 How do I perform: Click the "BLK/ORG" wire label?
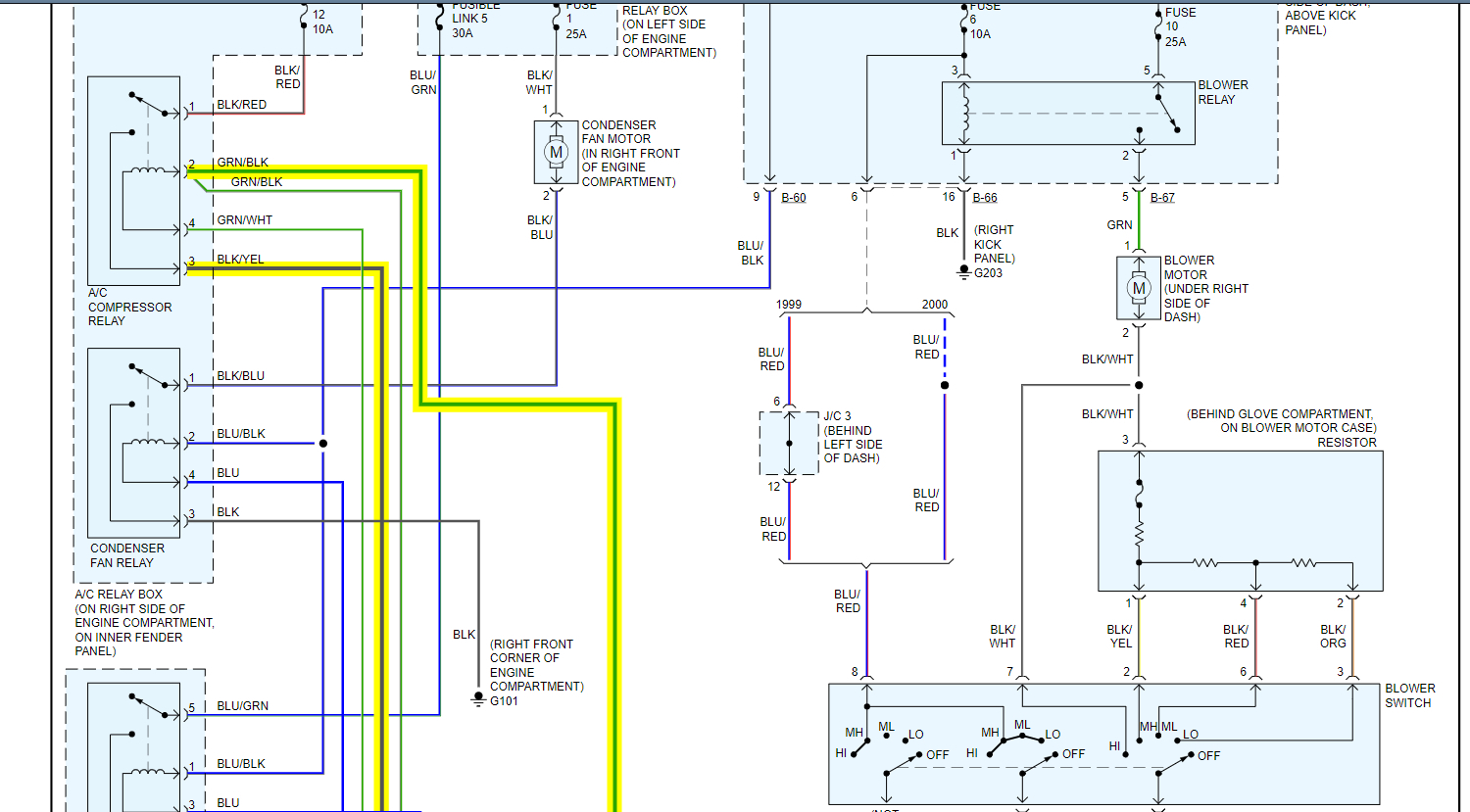pos(1333,637)
